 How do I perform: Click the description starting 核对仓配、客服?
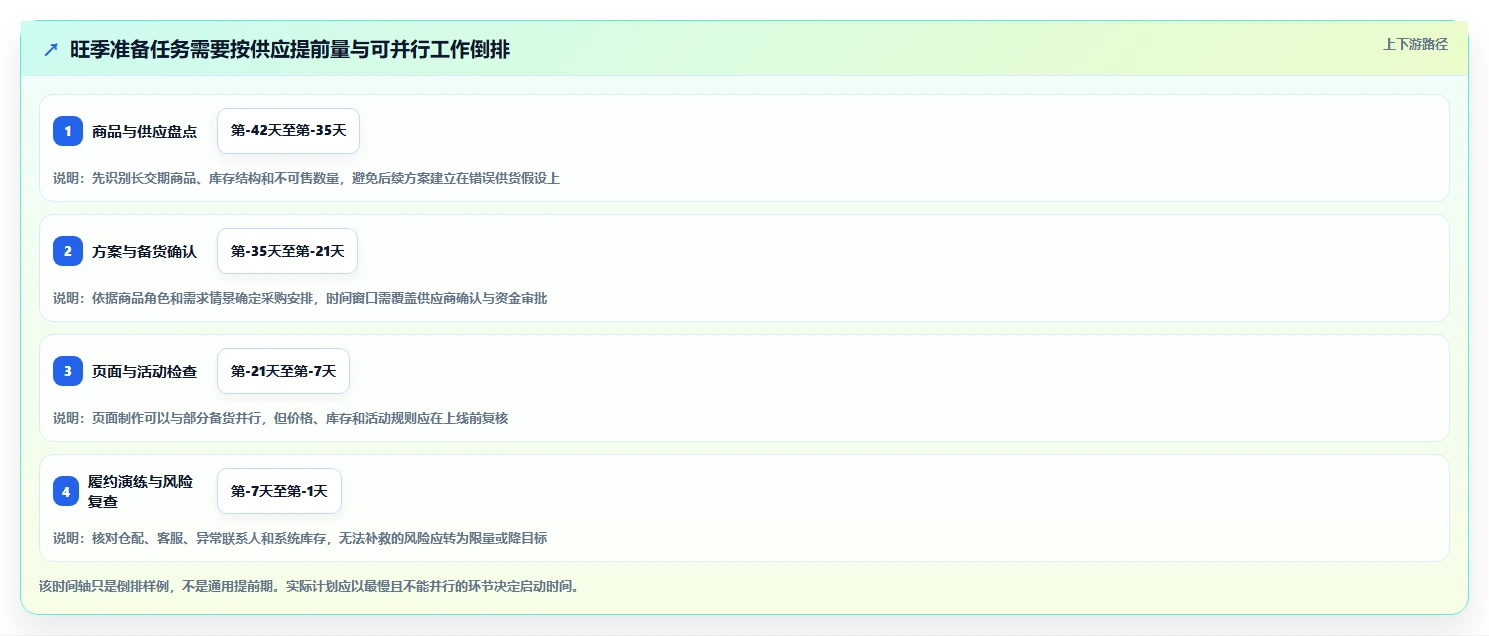300,538
